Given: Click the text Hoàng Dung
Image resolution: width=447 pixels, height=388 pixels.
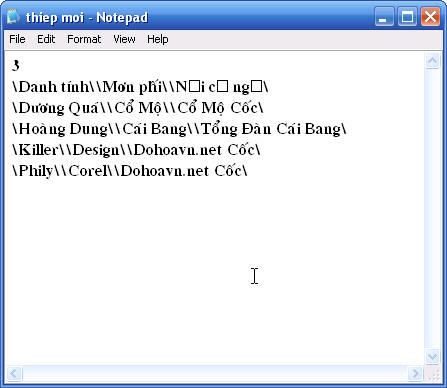Looking at the screenshot, I should pos(63,129).
